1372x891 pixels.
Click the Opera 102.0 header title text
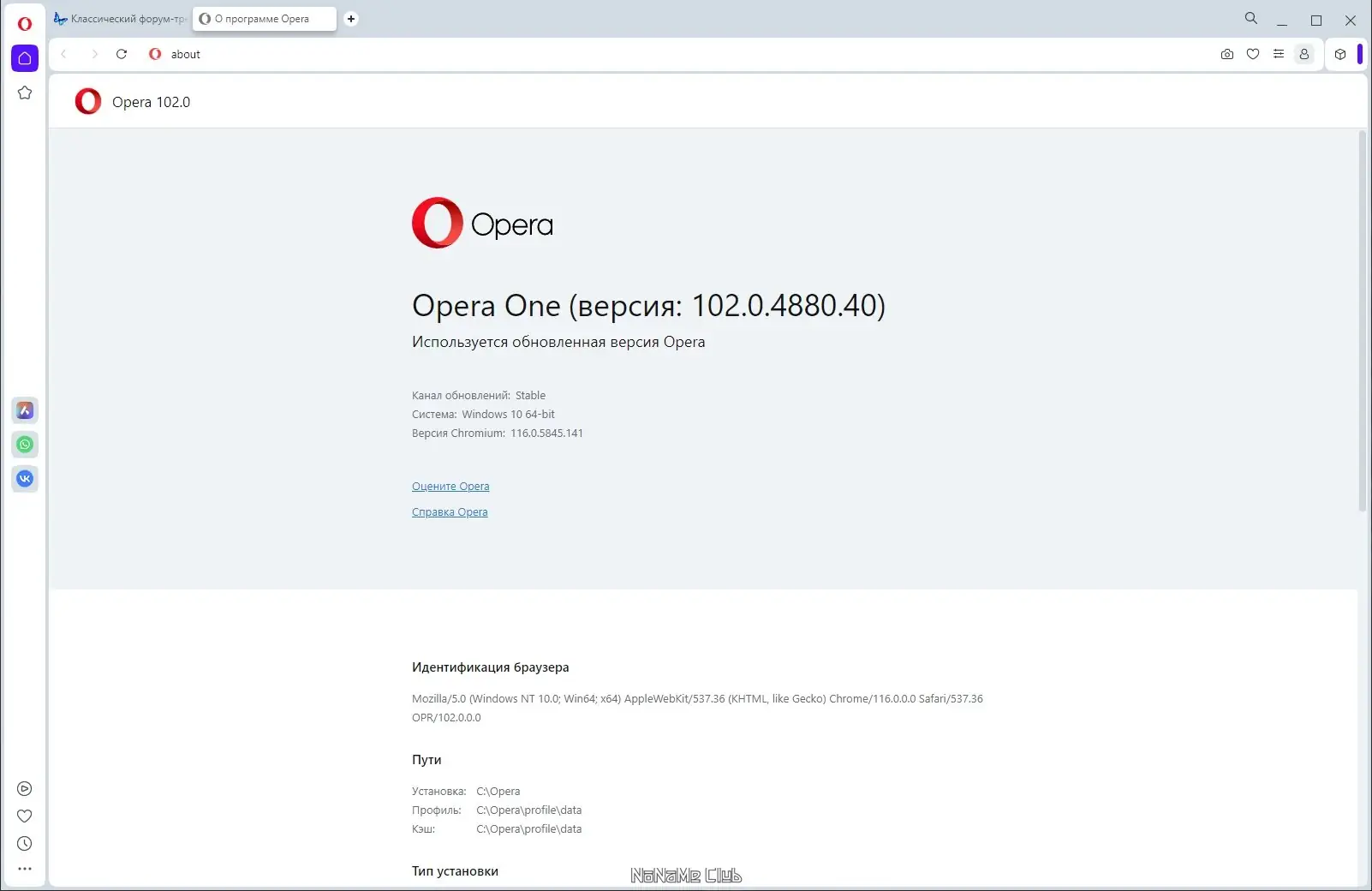(x=151, y=102)
